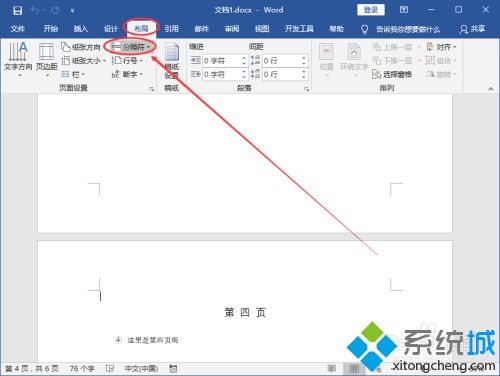500x376 pixels.
Task: Switch to the 开发工具 tab
Action: 299,29
